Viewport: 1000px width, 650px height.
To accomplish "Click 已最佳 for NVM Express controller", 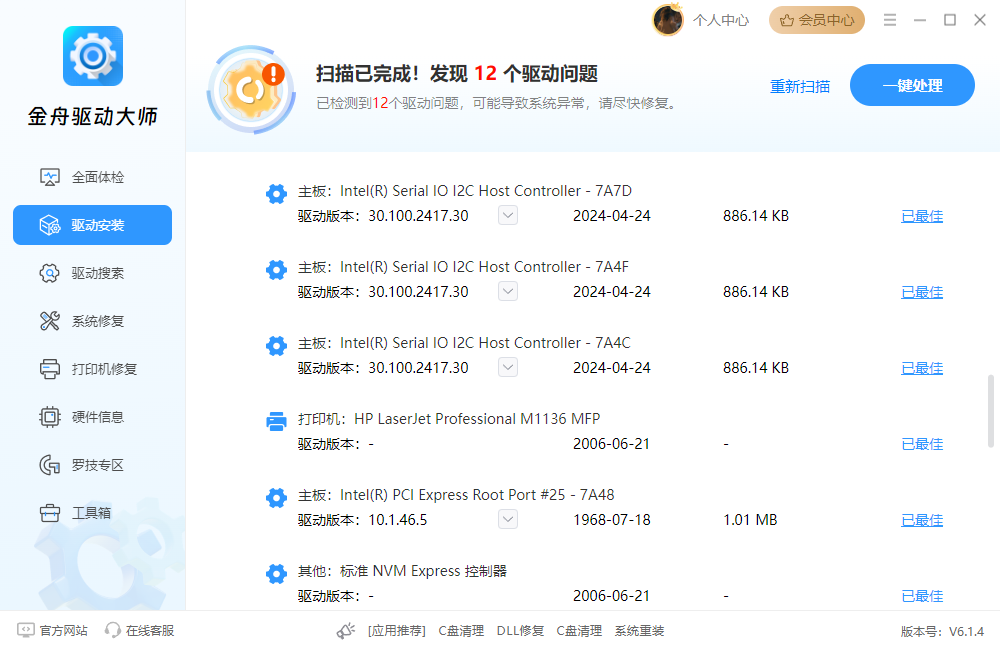I will click(922, 596).
